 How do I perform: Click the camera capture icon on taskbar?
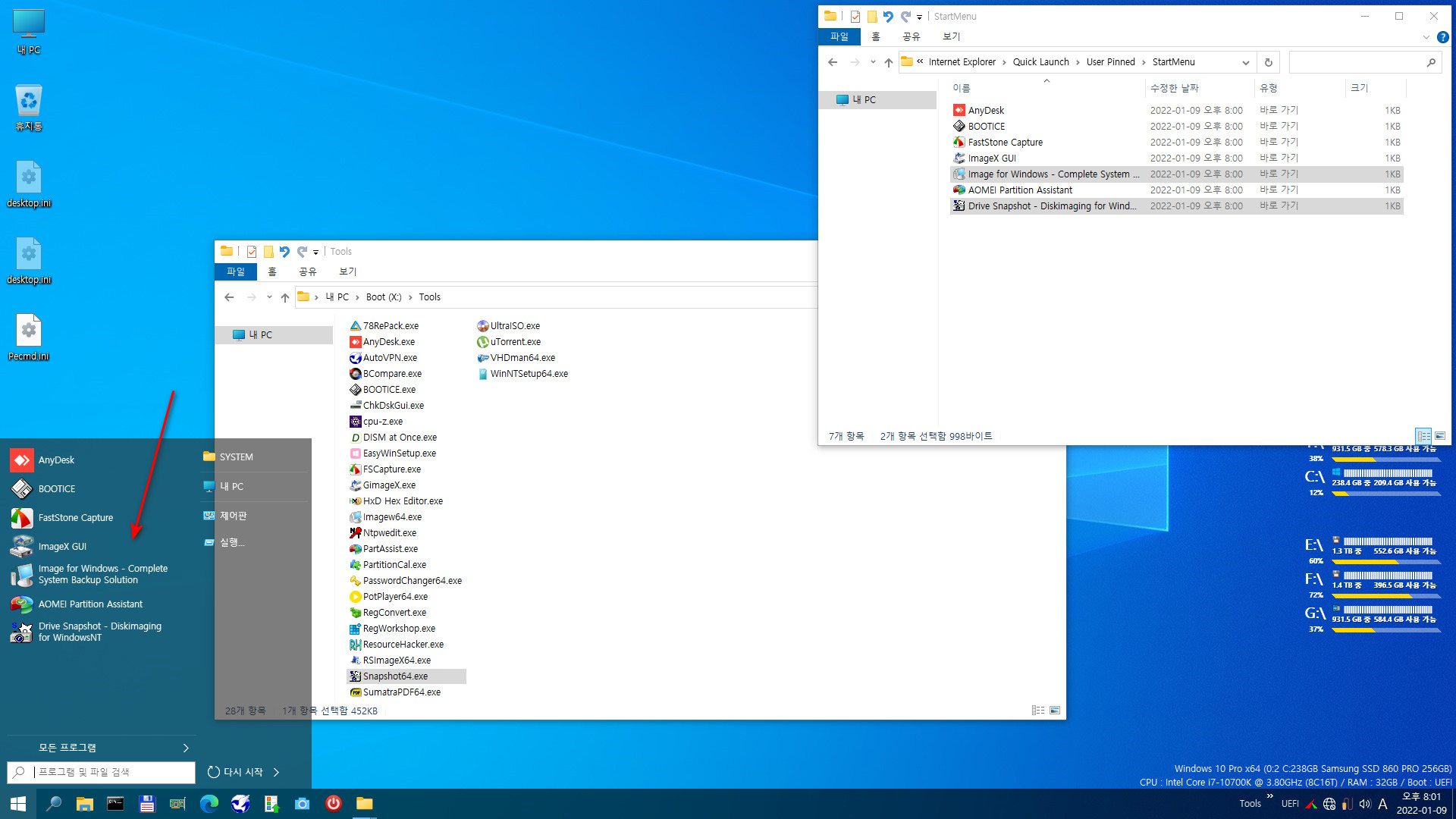(303, 804)
